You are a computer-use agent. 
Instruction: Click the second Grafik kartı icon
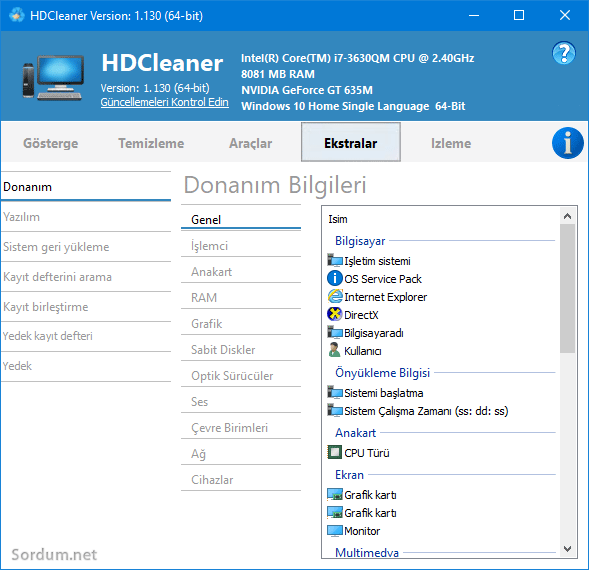pos(335,513)
